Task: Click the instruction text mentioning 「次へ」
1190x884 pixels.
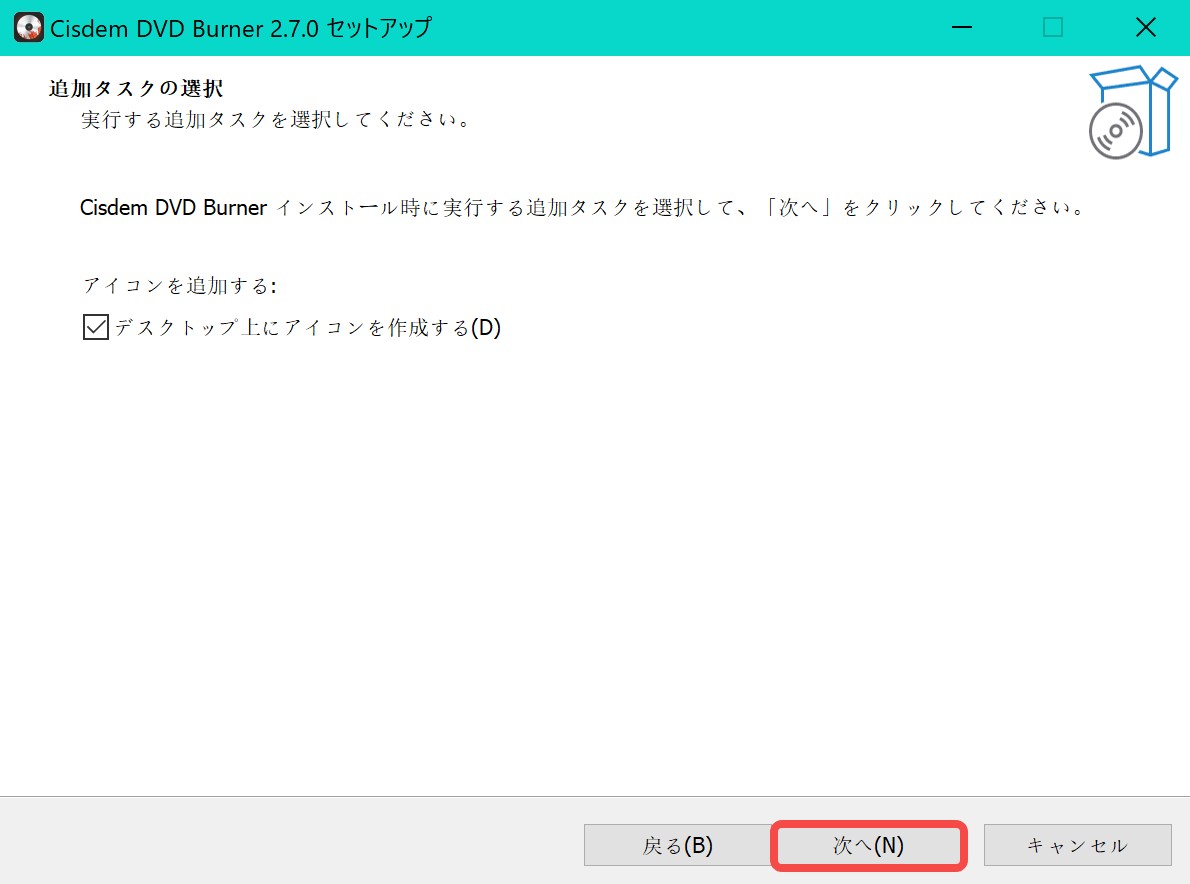Action: point(584,207)
